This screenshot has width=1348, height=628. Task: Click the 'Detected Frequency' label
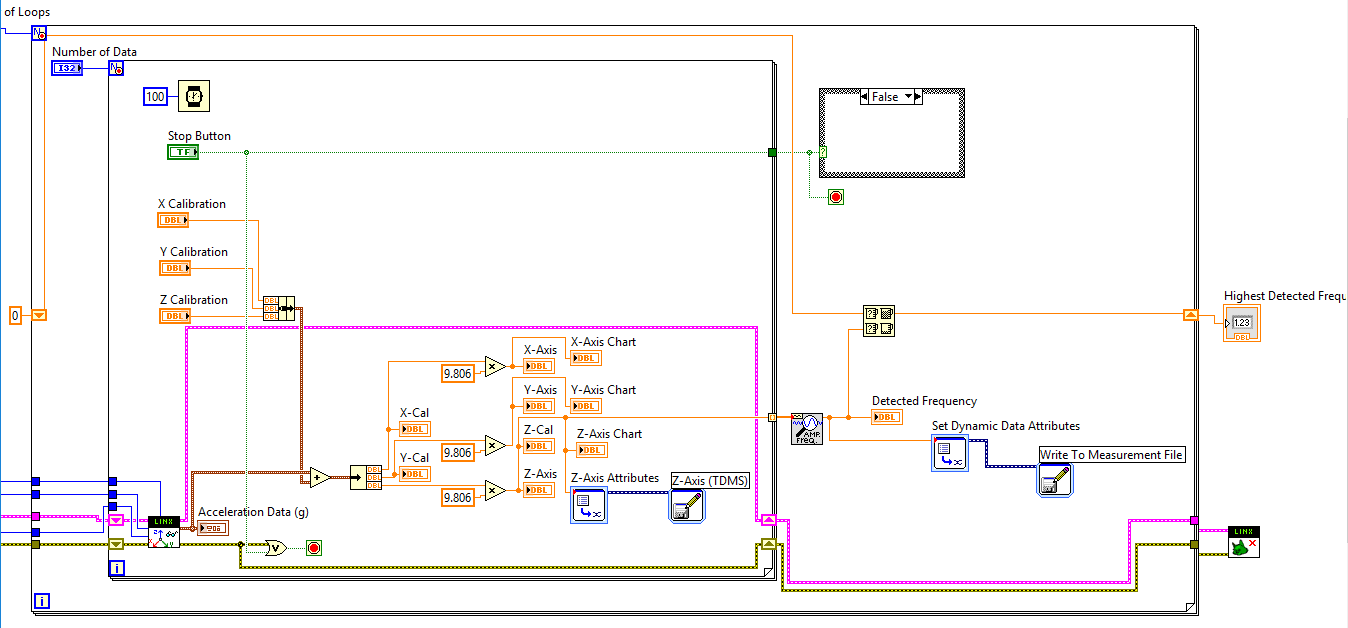point(924,401)
